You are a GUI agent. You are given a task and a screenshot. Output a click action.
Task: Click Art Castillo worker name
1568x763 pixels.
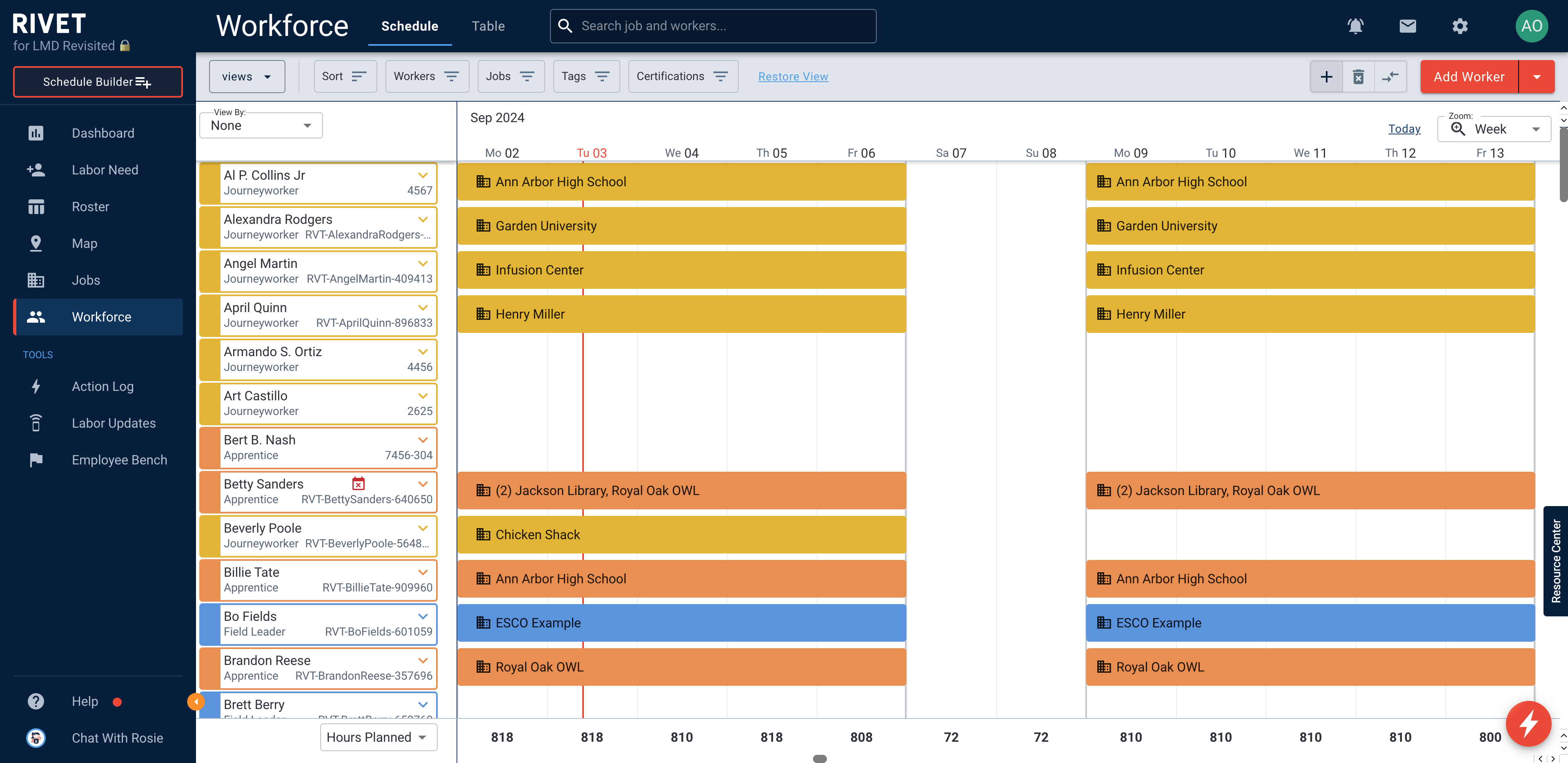256,396
